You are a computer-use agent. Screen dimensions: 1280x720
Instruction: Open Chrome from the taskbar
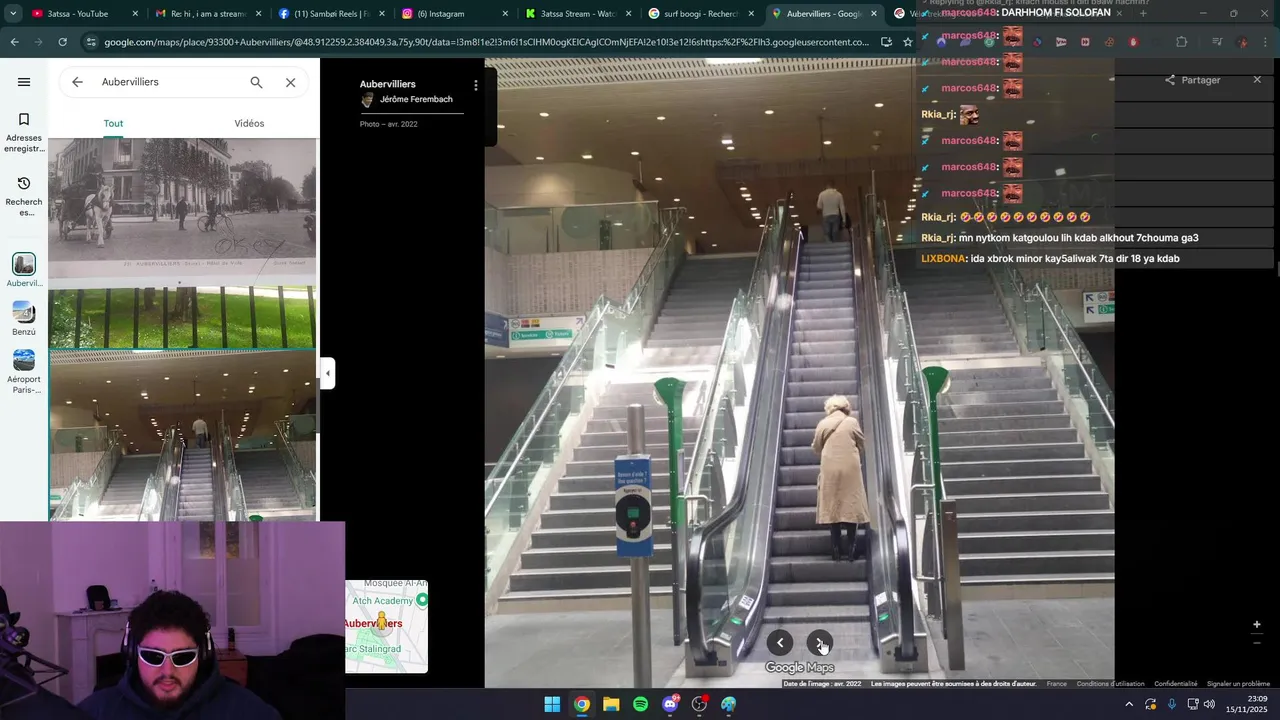(581, 704)
